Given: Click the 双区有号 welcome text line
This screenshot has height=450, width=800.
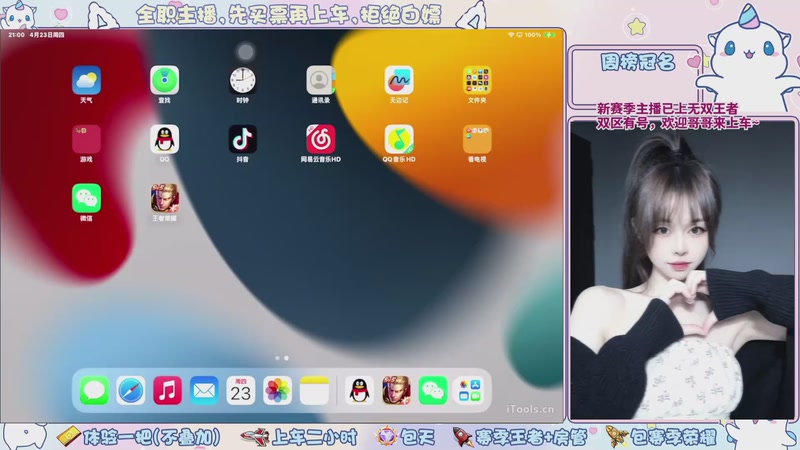Looking at the screenshot, I should [678, 123].
